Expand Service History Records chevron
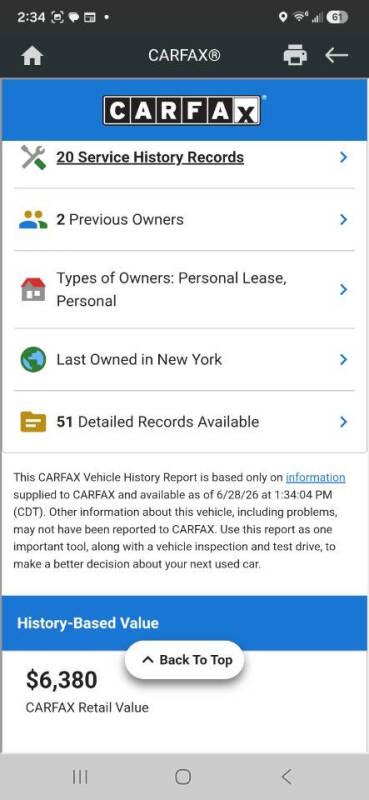Screen dimensions: 369x800 point(343,157)
